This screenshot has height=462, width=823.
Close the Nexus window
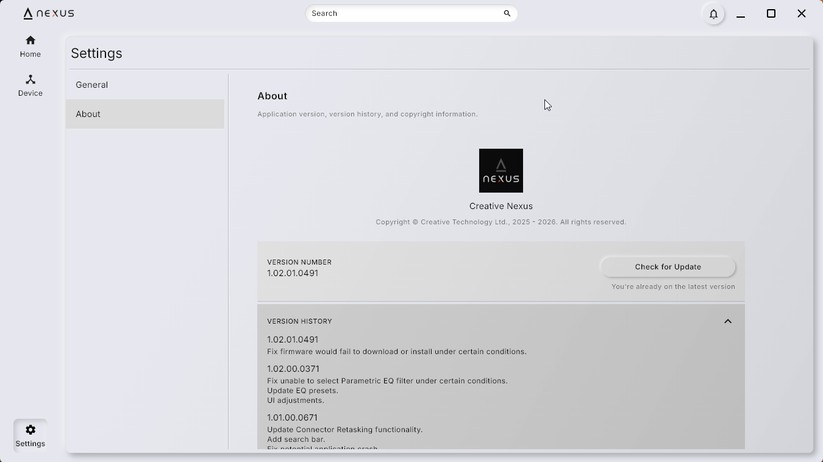[x=801, y=14]
